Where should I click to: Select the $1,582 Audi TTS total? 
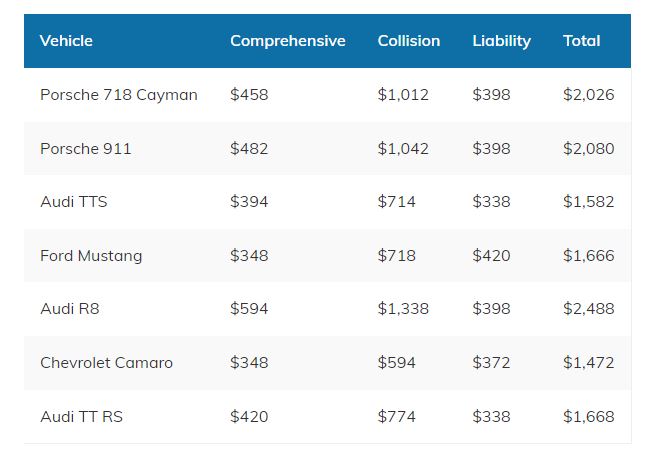(589, 202)
